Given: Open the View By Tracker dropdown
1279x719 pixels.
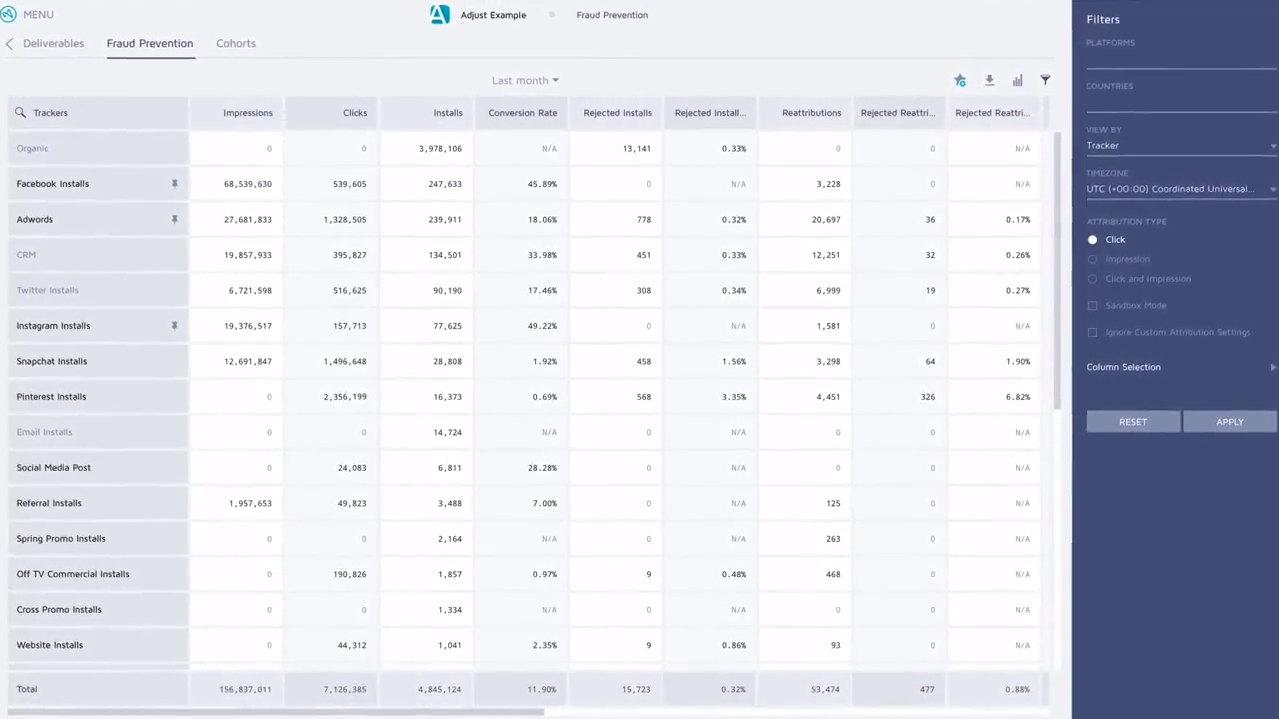Looking at the screenshot, I should tap(1180, 146).
